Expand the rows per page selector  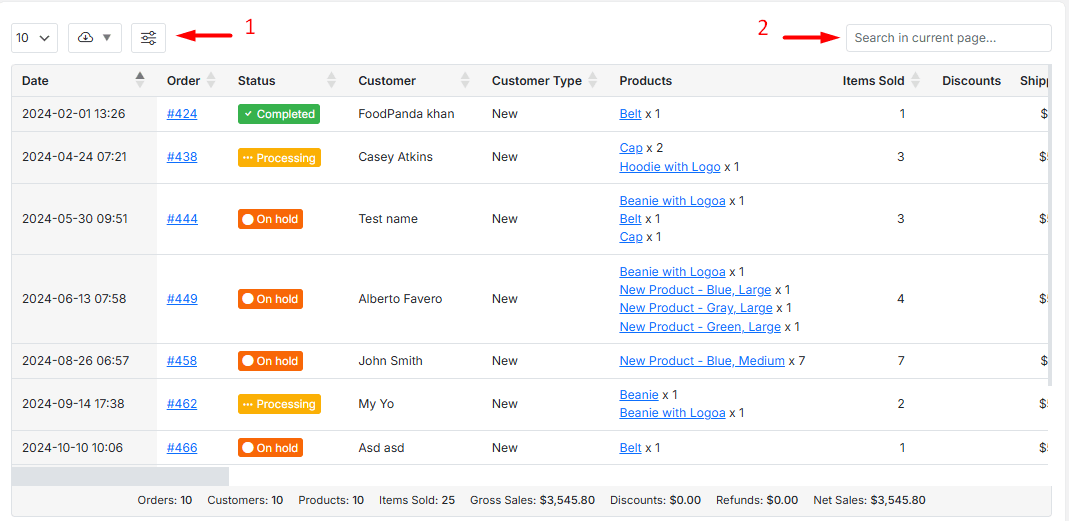(x=34, y=38)
